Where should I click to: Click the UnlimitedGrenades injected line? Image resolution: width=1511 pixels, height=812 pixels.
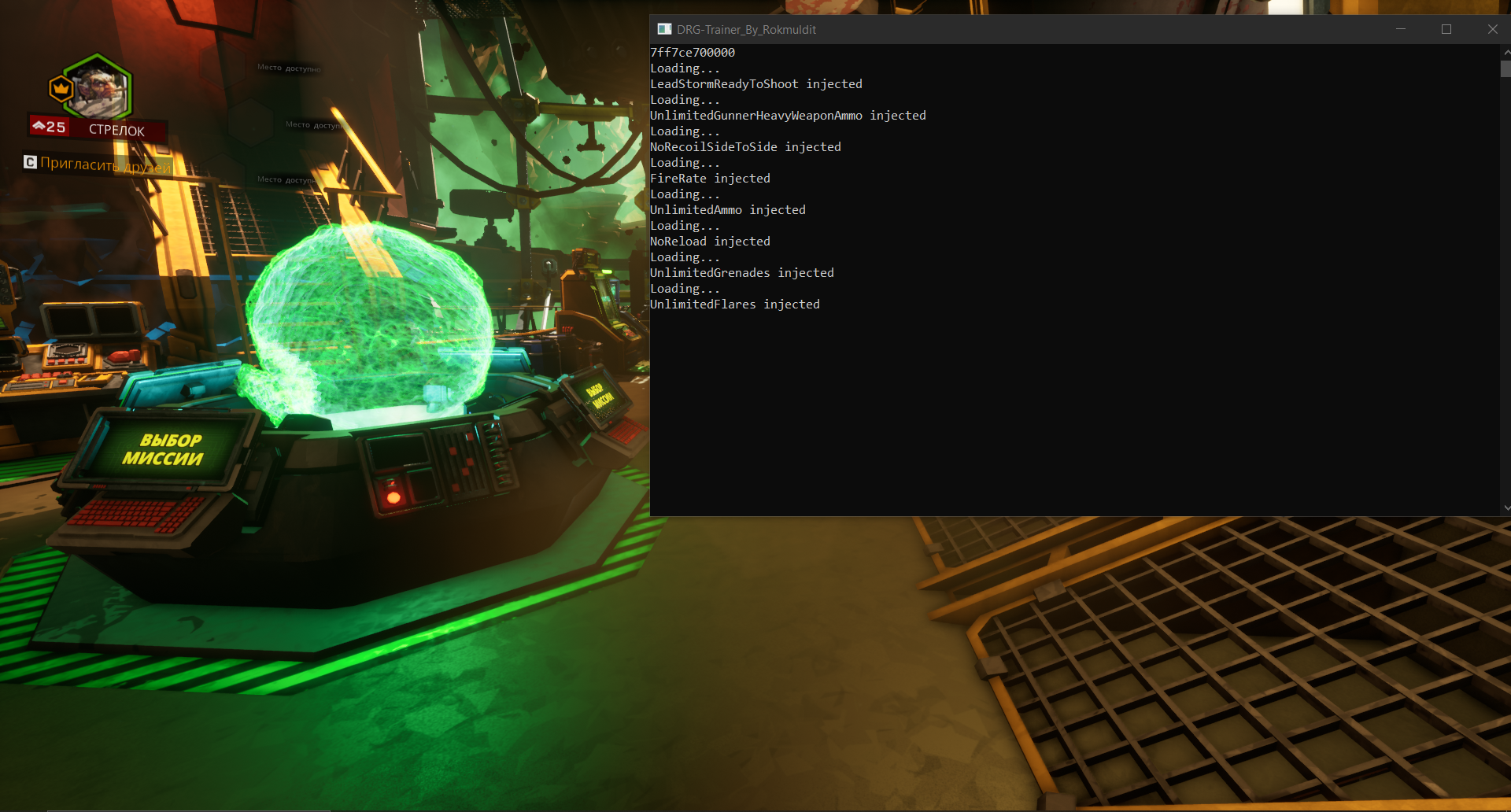pyautogui.click(x=742, y=273)
